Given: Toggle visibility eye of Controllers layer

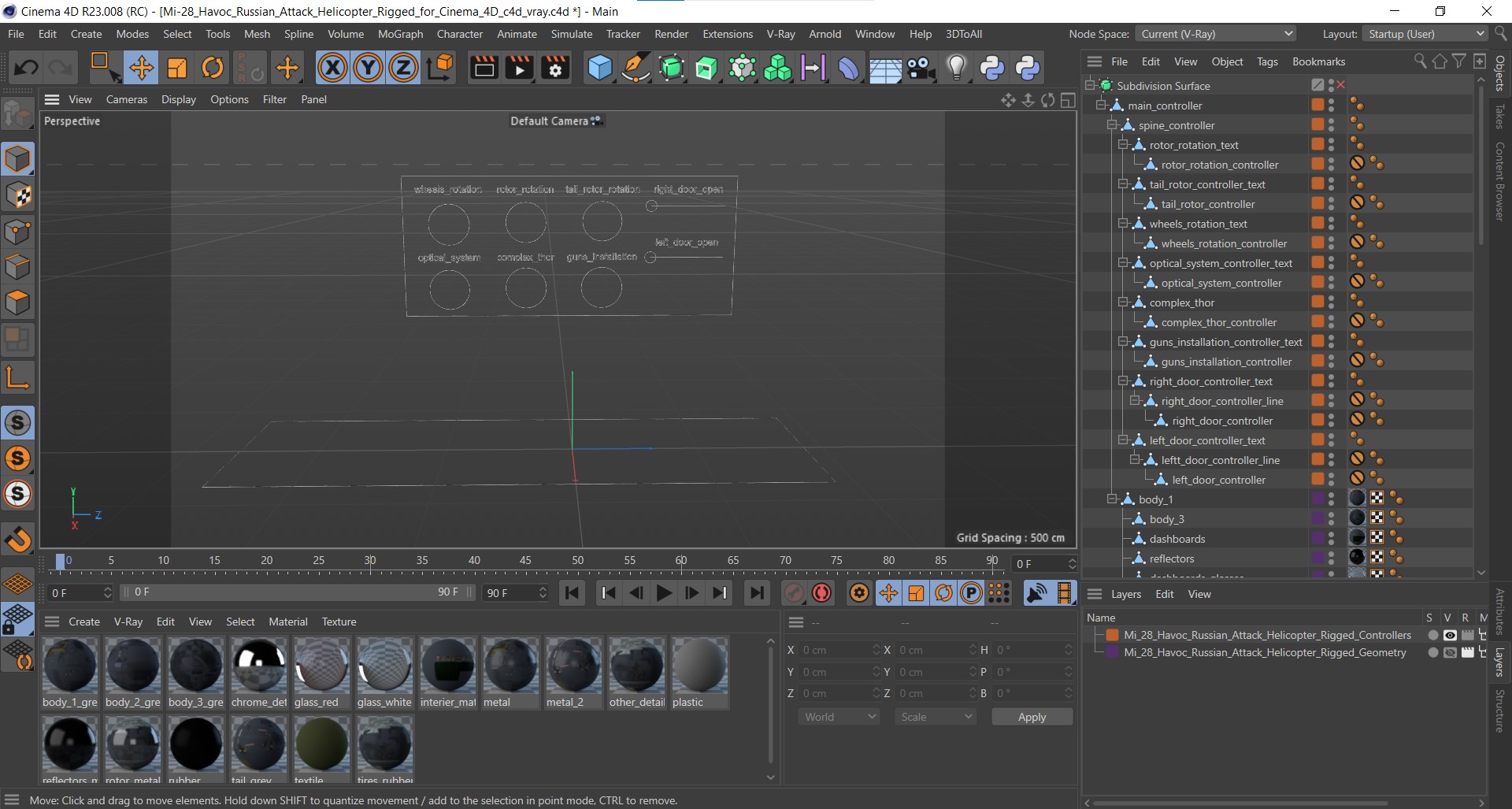Looking at the screenshot, I should 1450,635.
